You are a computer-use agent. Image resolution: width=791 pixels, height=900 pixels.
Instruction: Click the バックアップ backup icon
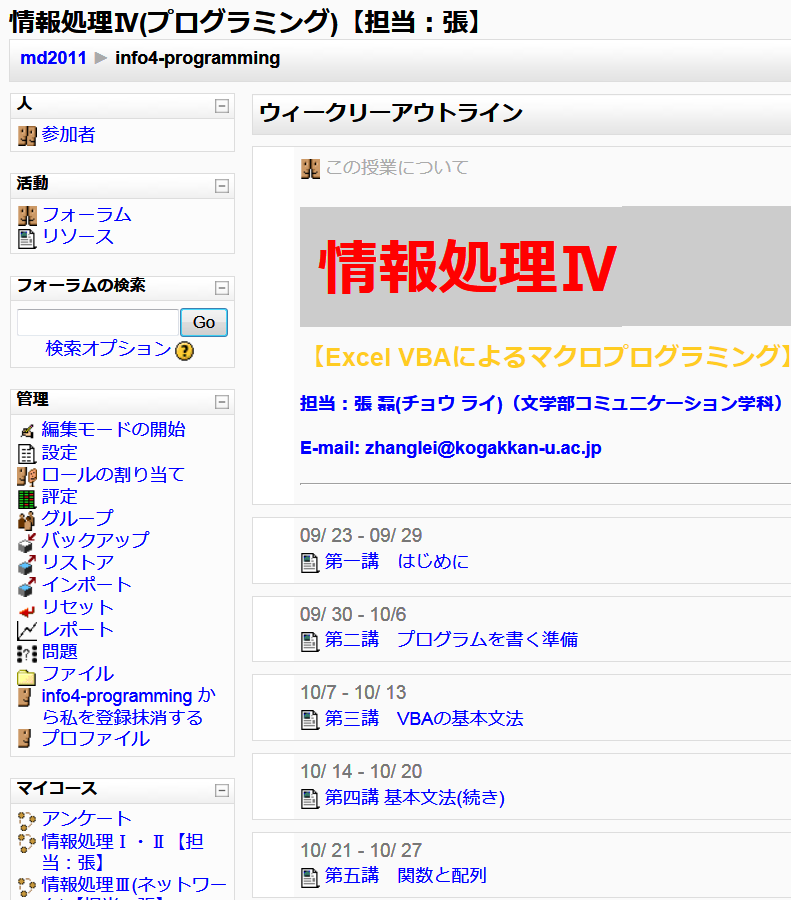(x=26, y=542)
